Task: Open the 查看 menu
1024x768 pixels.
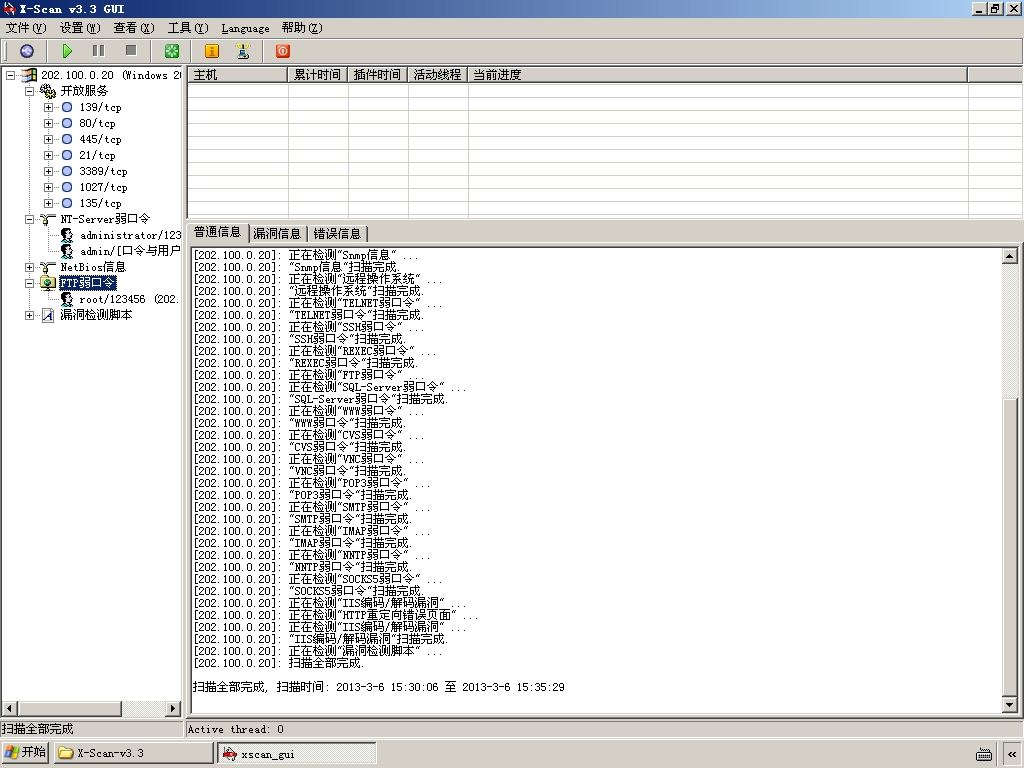Action: (133, 28)
